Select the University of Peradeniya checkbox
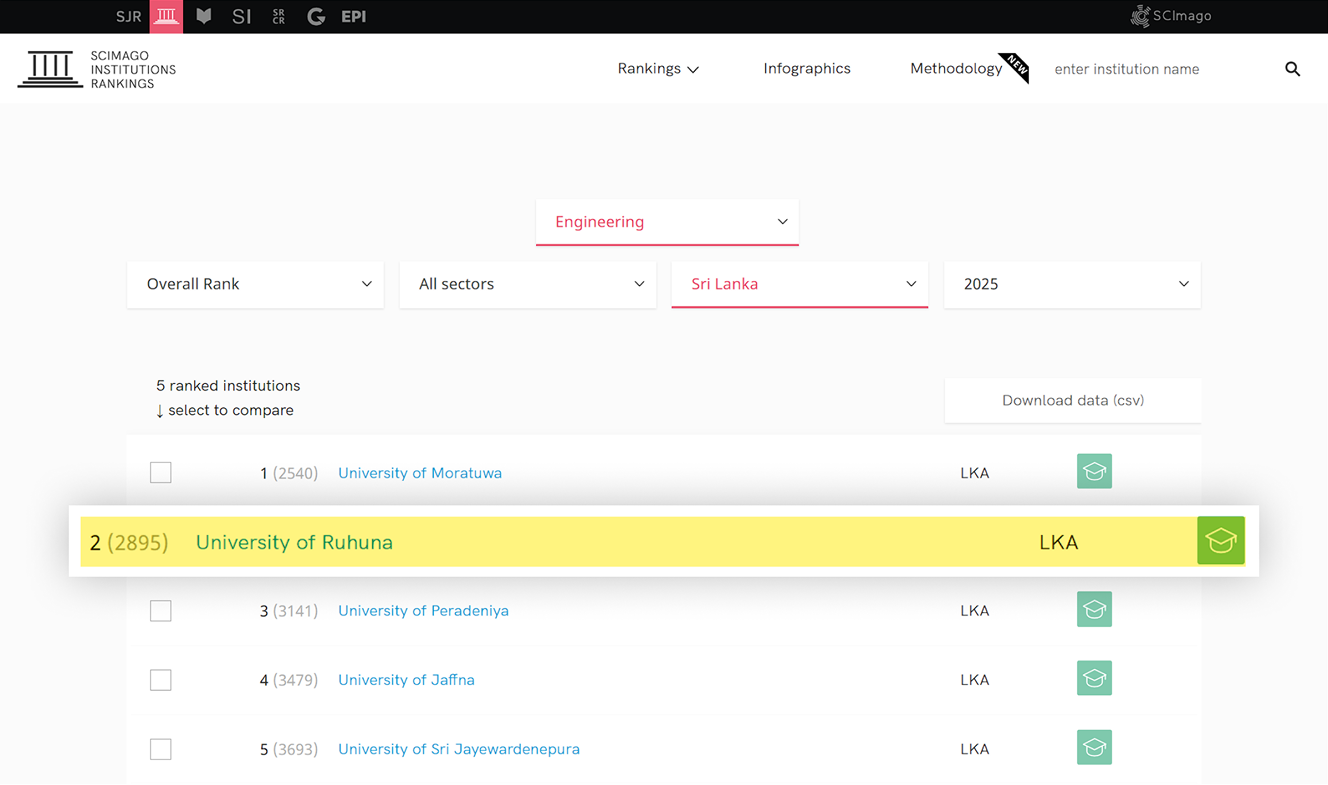 pos(161,611)
